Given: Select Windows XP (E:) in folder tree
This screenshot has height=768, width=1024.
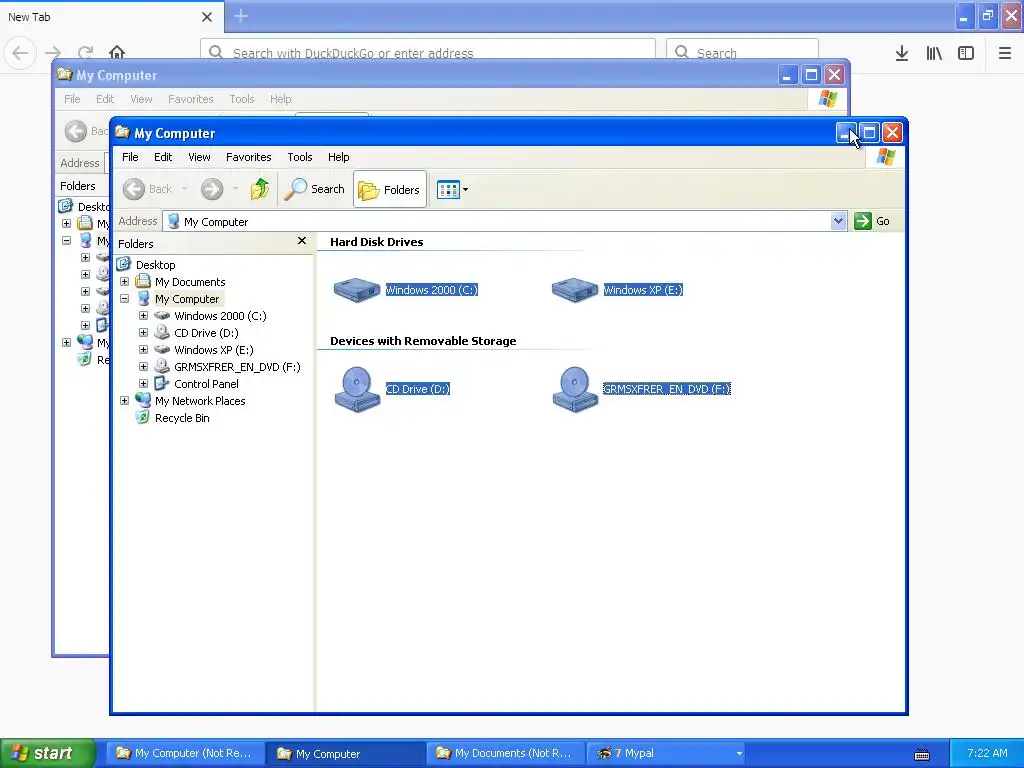Looking at the screenshot, I should point(214,349).
